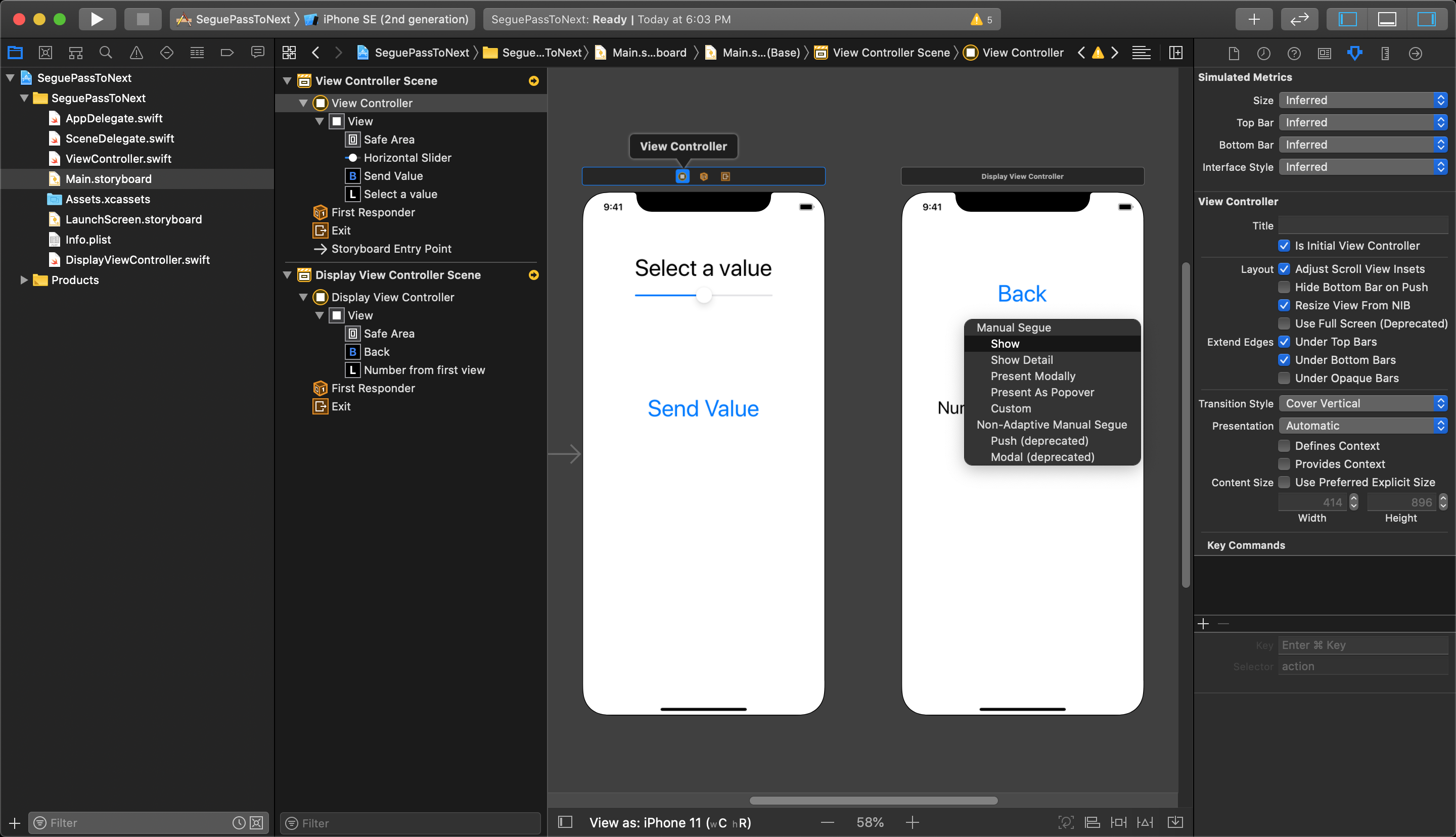Choose Show in Manual Segue menu
1456x837 pixels.
tap(1052, 343)
